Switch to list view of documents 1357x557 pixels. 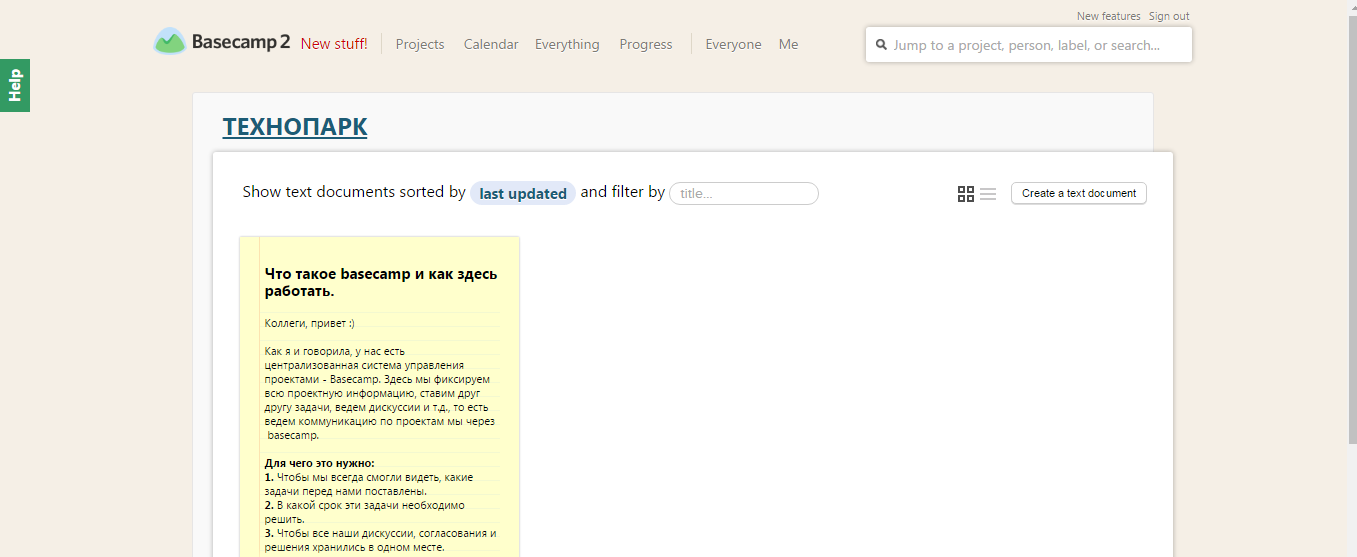988,194
